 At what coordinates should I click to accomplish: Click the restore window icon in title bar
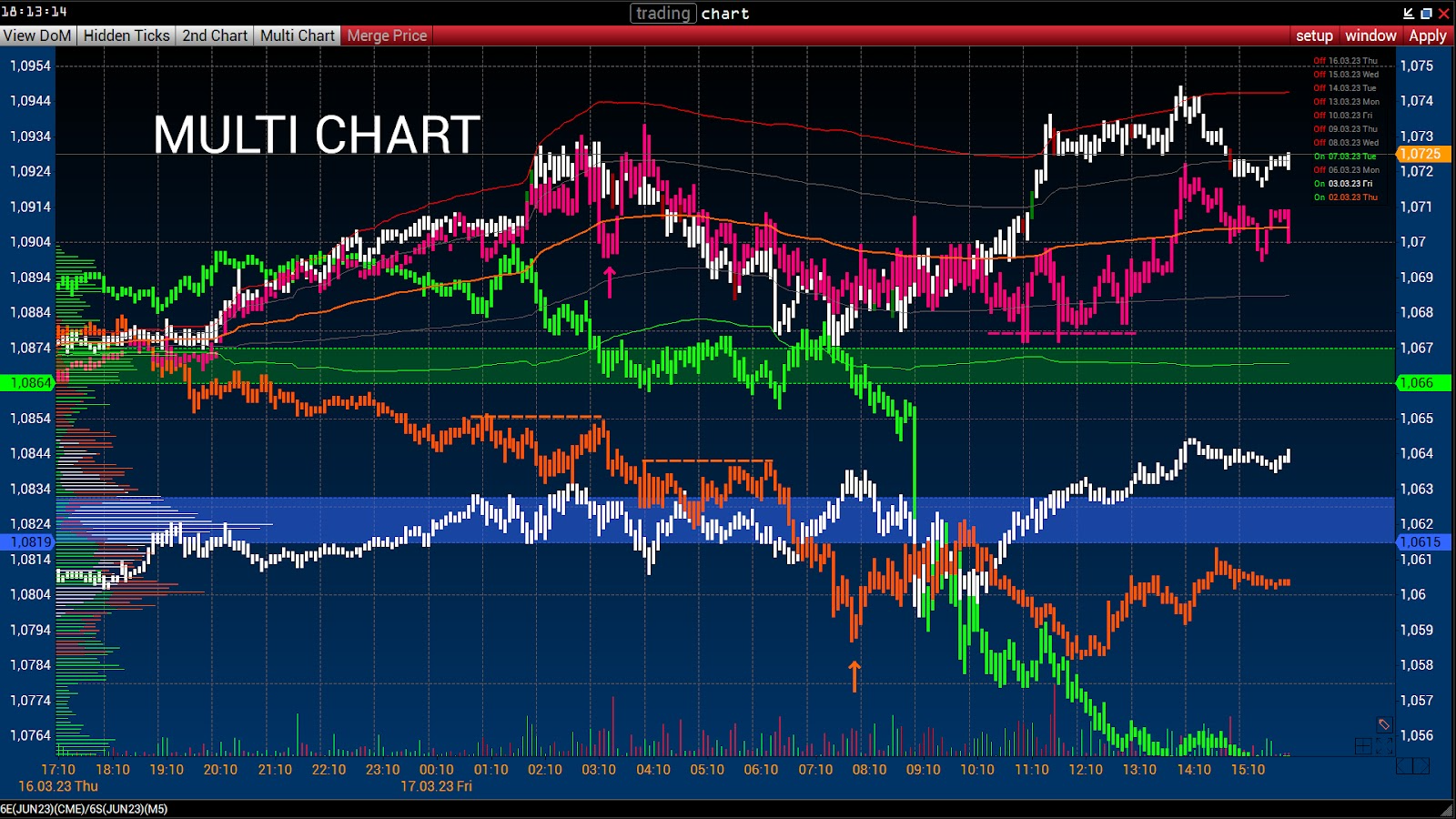1426,13
